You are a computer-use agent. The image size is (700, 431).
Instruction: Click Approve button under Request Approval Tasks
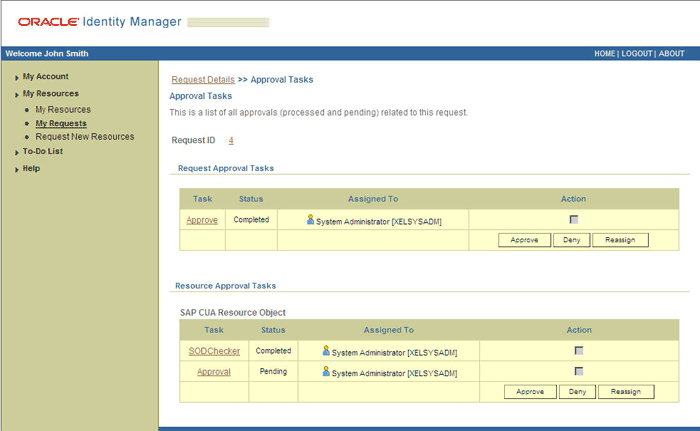tap(525, 240)
